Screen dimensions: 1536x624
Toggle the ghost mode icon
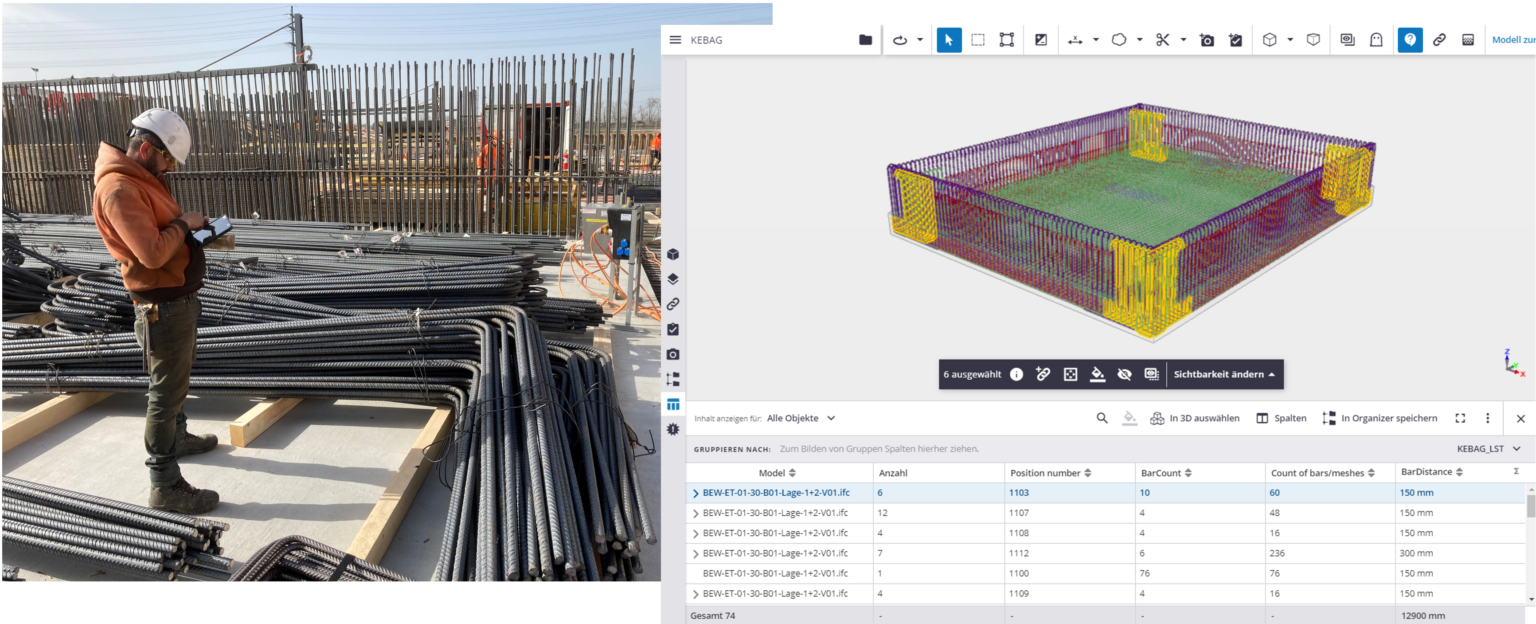click(x=1377, y=40)
